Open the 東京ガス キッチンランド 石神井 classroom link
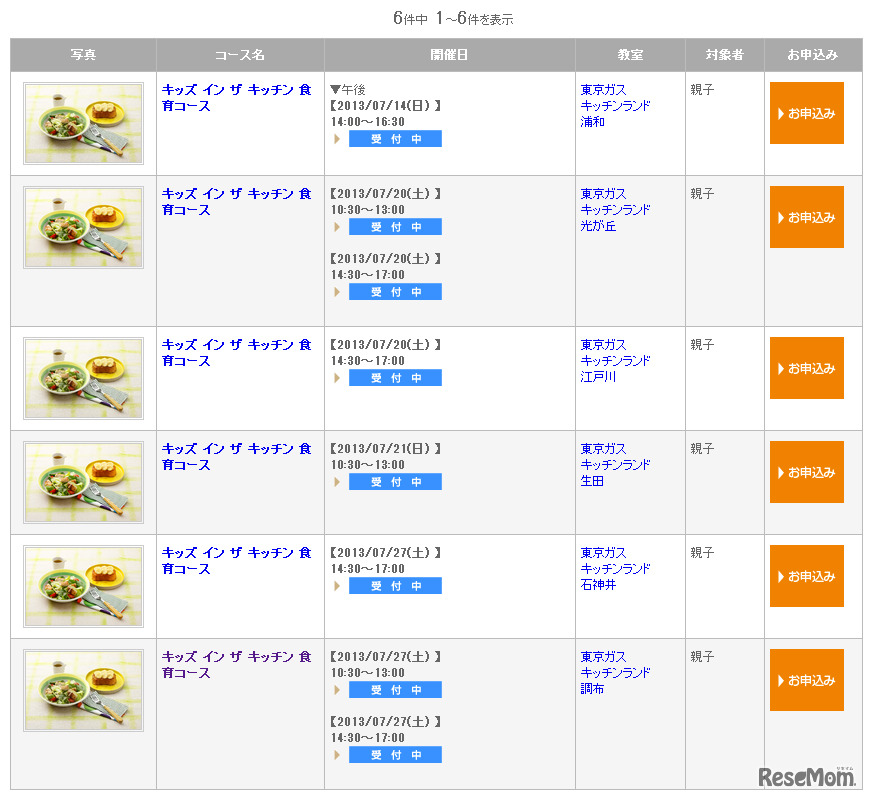This screenshot has width=869, height=800. pos(615,568)
